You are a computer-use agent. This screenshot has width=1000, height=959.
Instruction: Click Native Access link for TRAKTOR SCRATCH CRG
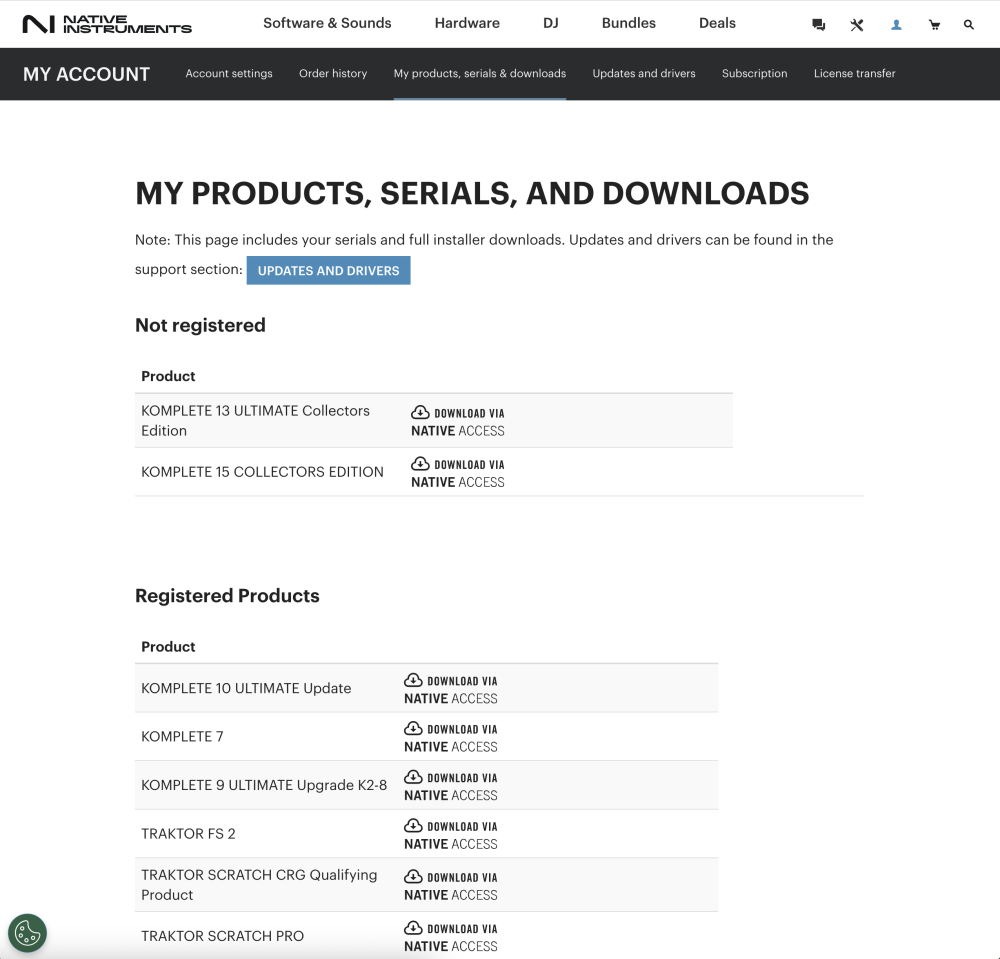(x=451, y=886)
